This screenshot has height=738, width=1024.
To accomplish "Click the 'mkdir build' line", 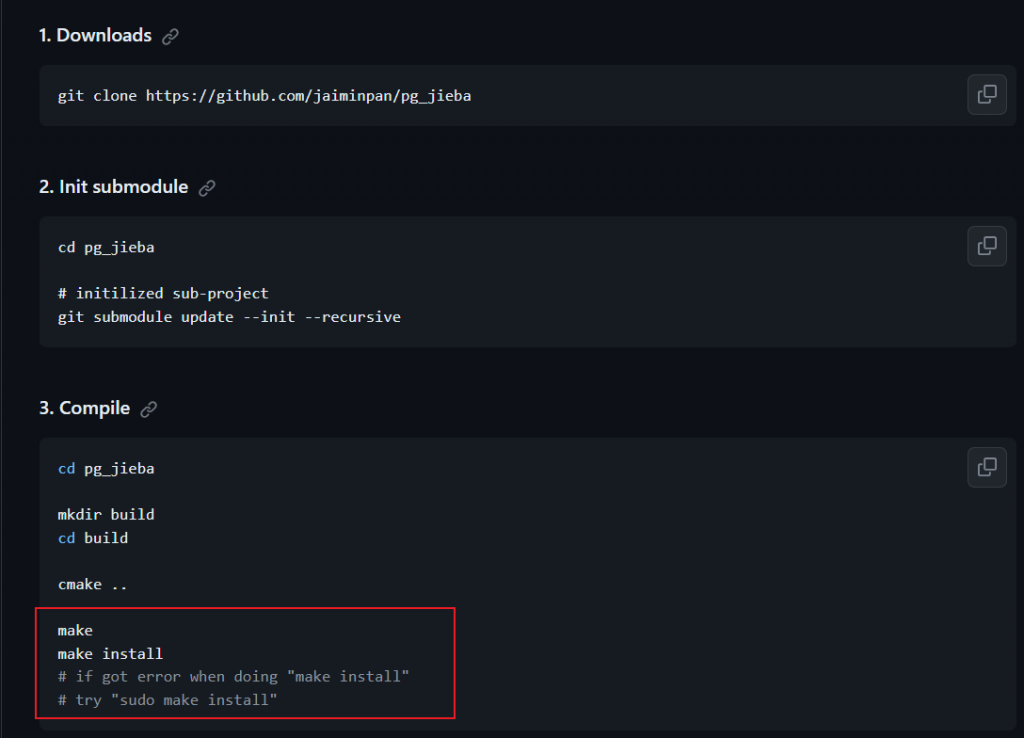I will (106, 515).
